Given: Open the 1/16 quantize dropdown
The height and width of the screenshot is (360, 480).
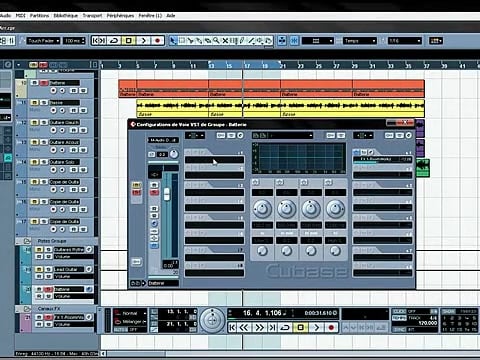Looking at the screenshot, I should tap(405, 41).
